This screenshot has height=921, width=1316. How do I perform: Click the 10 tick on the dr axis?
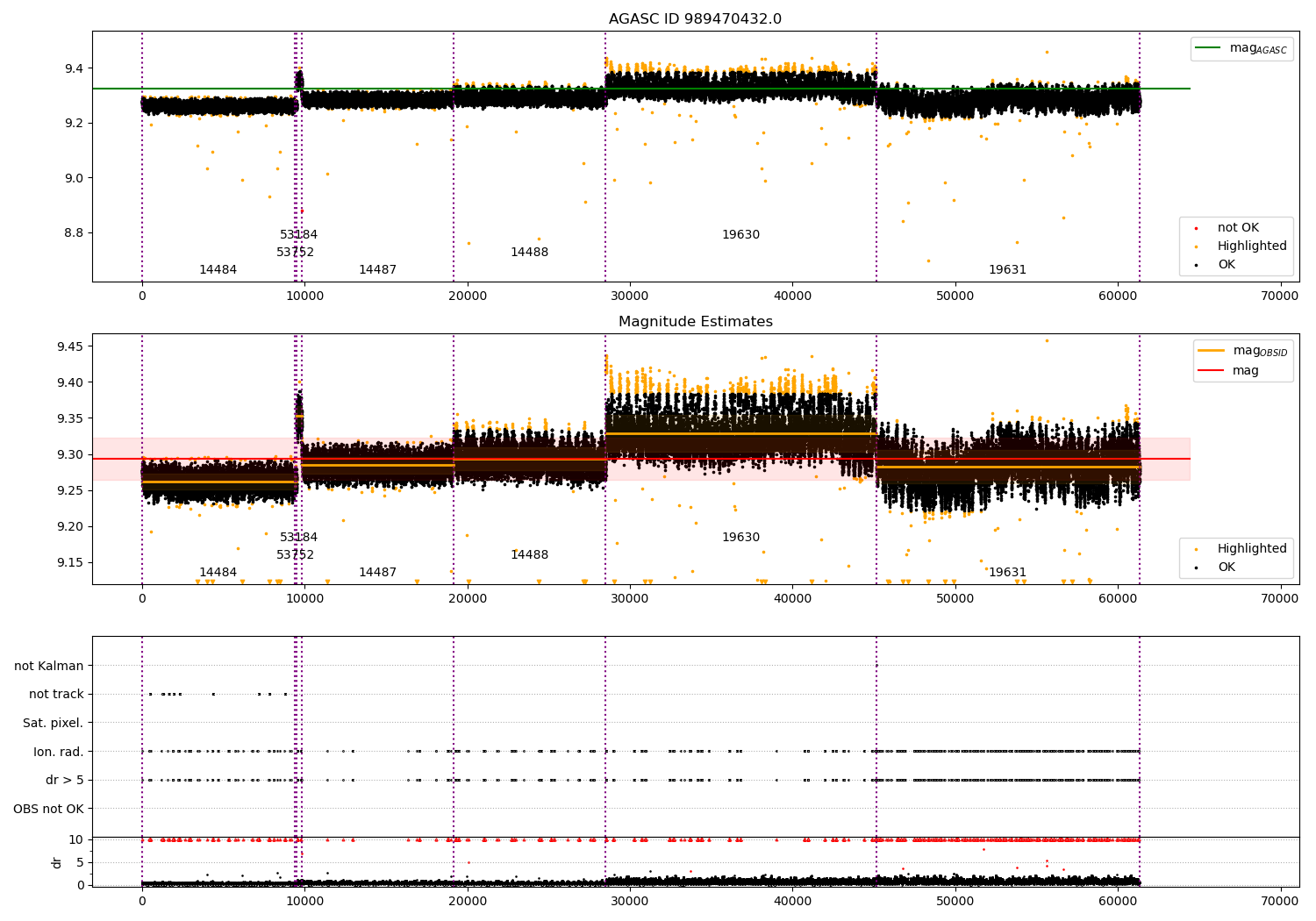(76, 839)
